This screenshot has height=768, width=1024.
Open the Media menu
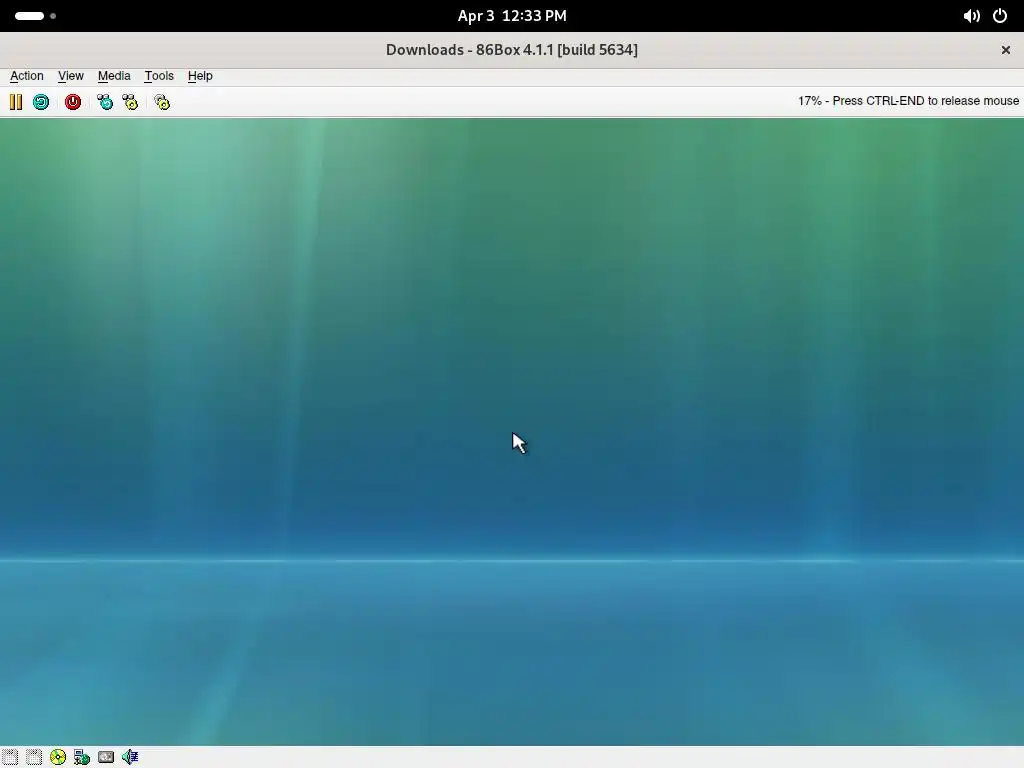(114, 76)
